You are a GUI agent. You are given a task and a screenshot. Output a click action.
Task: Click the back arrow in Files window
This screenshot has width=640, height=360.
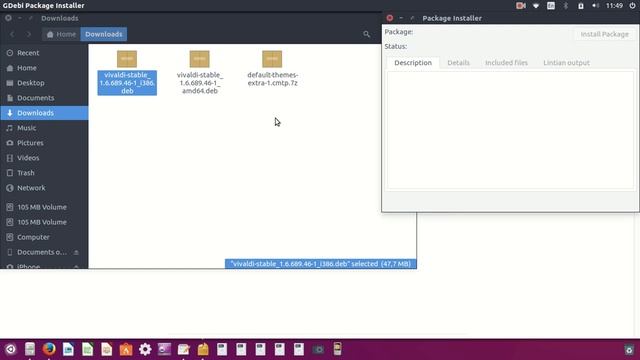12,34
